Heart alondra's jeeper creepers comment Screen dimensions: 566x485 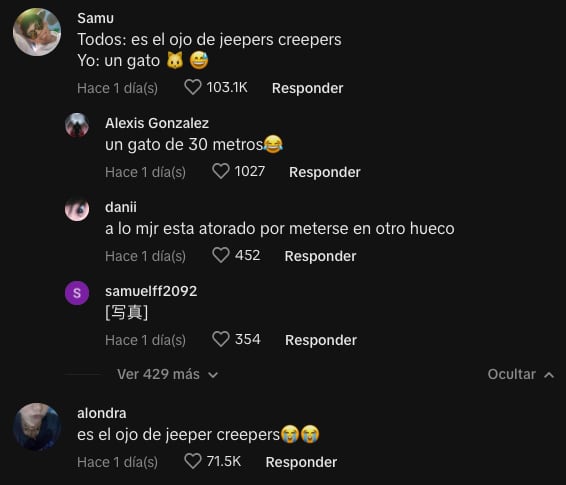click(193, 461)
